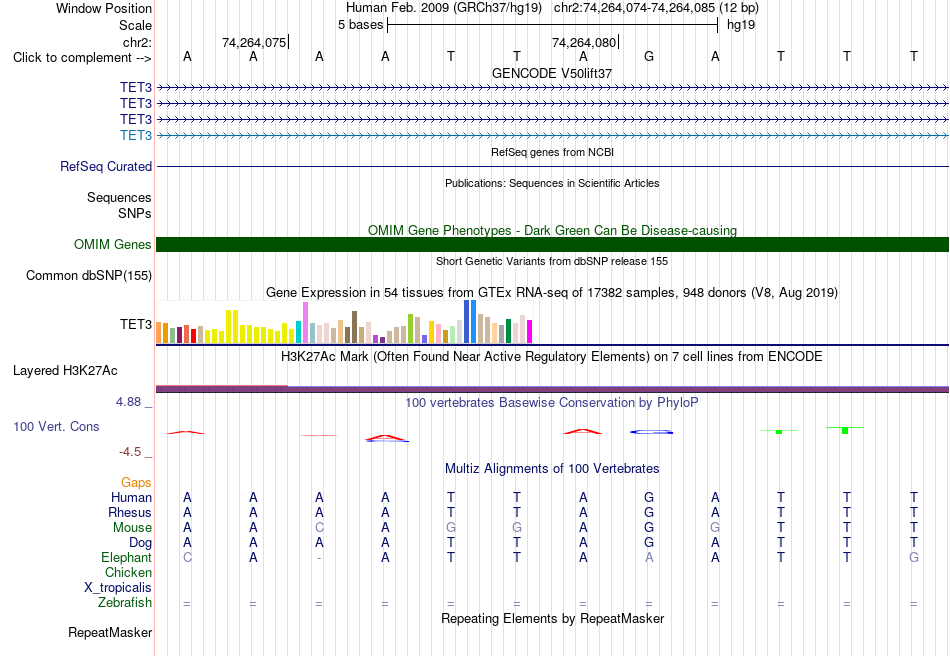This screenshot has width=950, height=656.
Task: Click the topmost dark blue TET3 transcript label
Action: pos(136,88)
